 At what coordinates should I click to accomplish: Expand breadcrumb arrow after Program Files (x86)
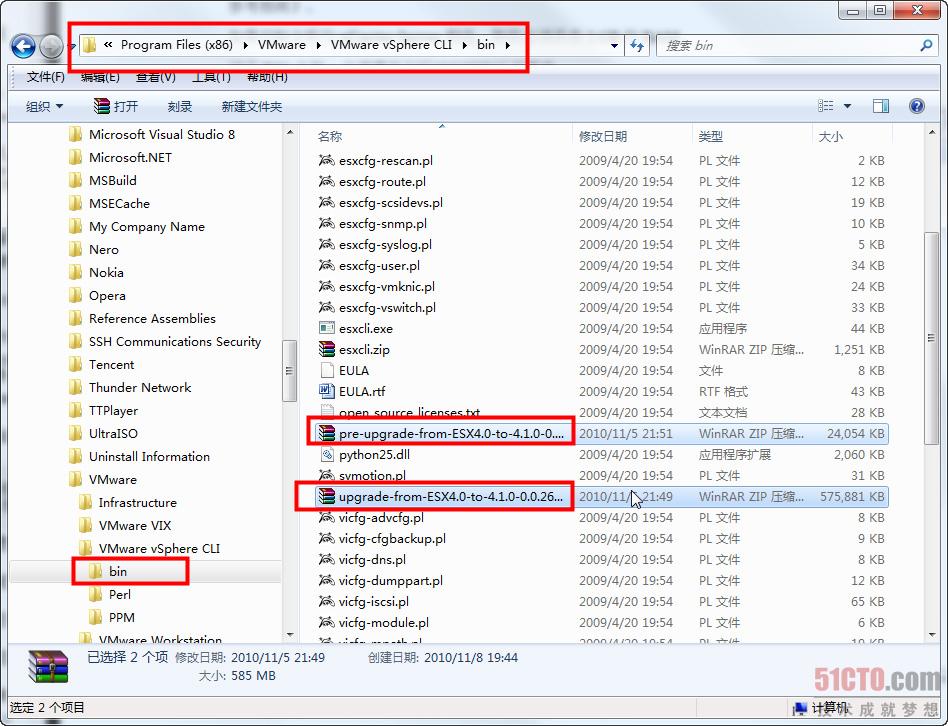pyautogui.click(x=245, y=45)
